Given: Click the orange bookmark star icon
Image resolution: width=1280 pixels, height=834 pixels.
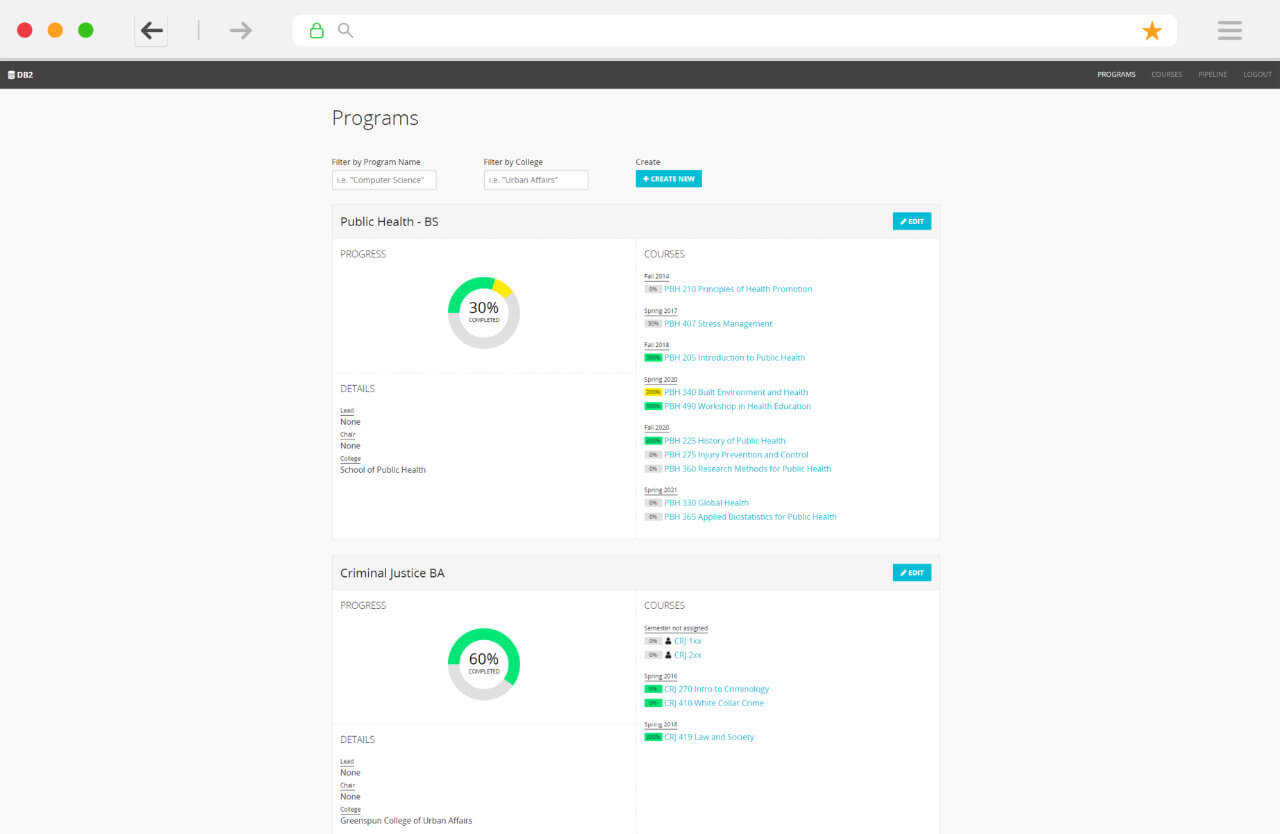Looking at the screenshot, I should [x=1152, y=31].
